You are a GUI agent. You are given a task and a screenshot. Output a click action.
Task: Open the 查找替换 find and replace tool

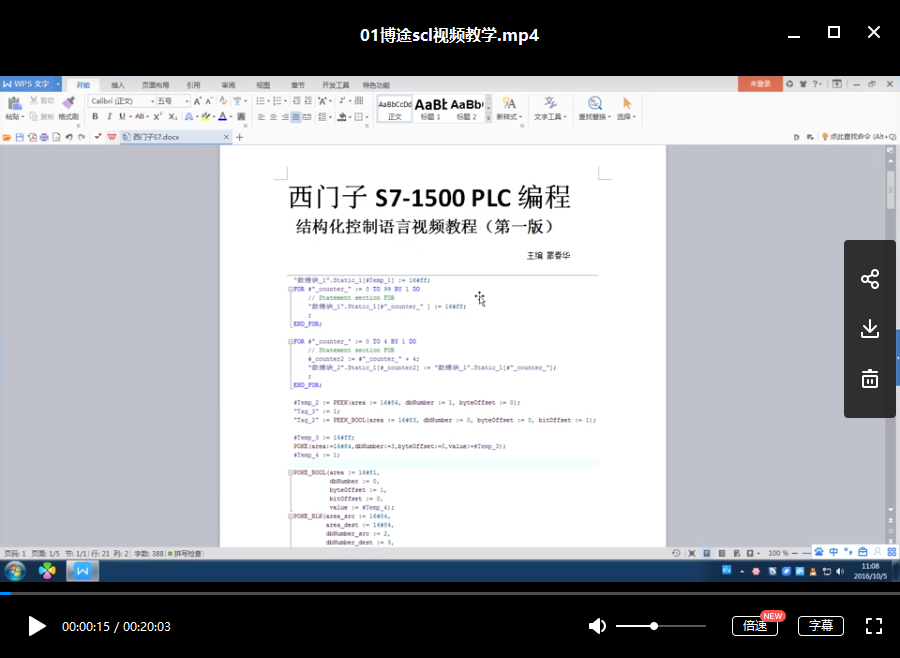tap(594, 108)
